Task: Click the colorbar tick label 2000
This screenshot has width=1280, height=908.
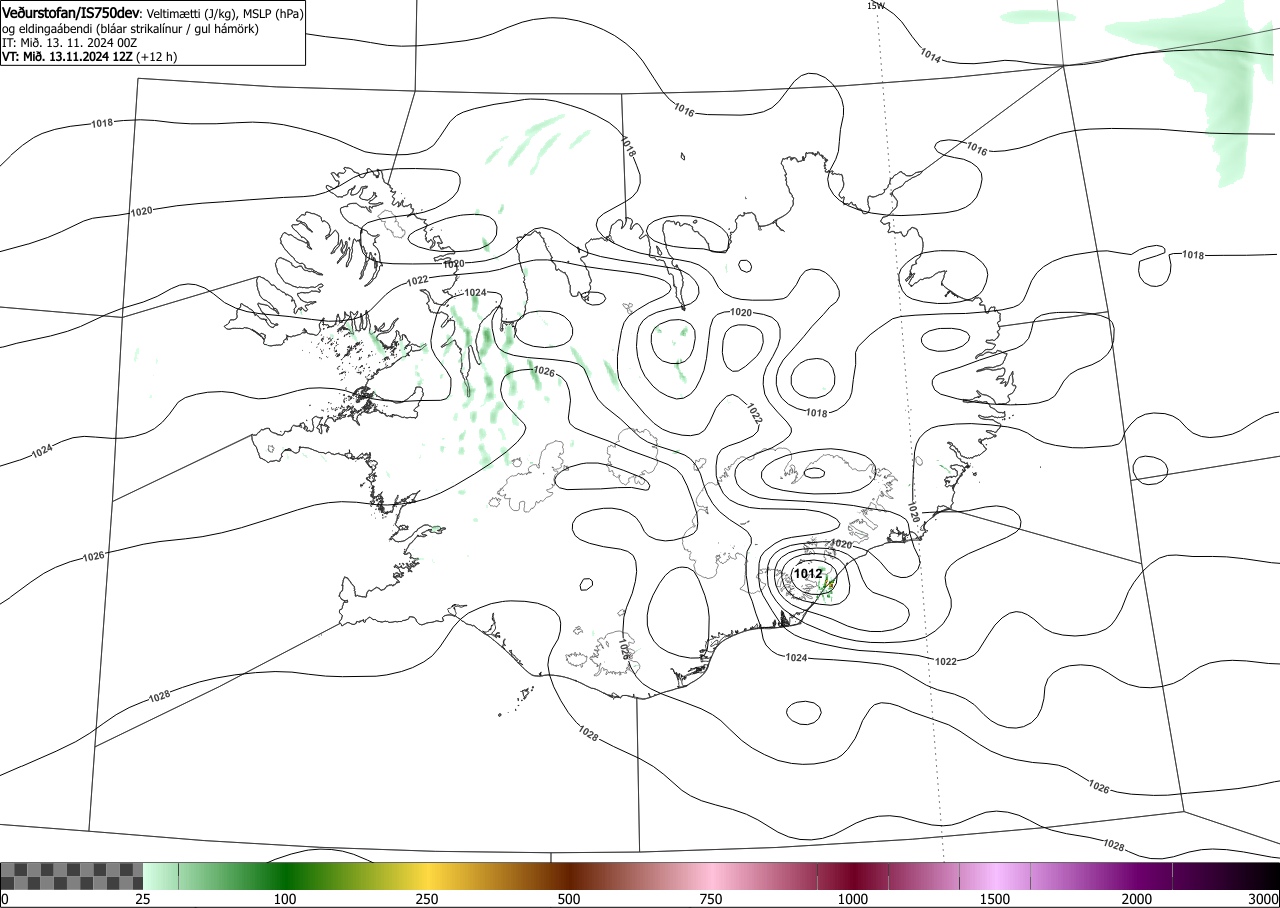Action: point(1137,899)
